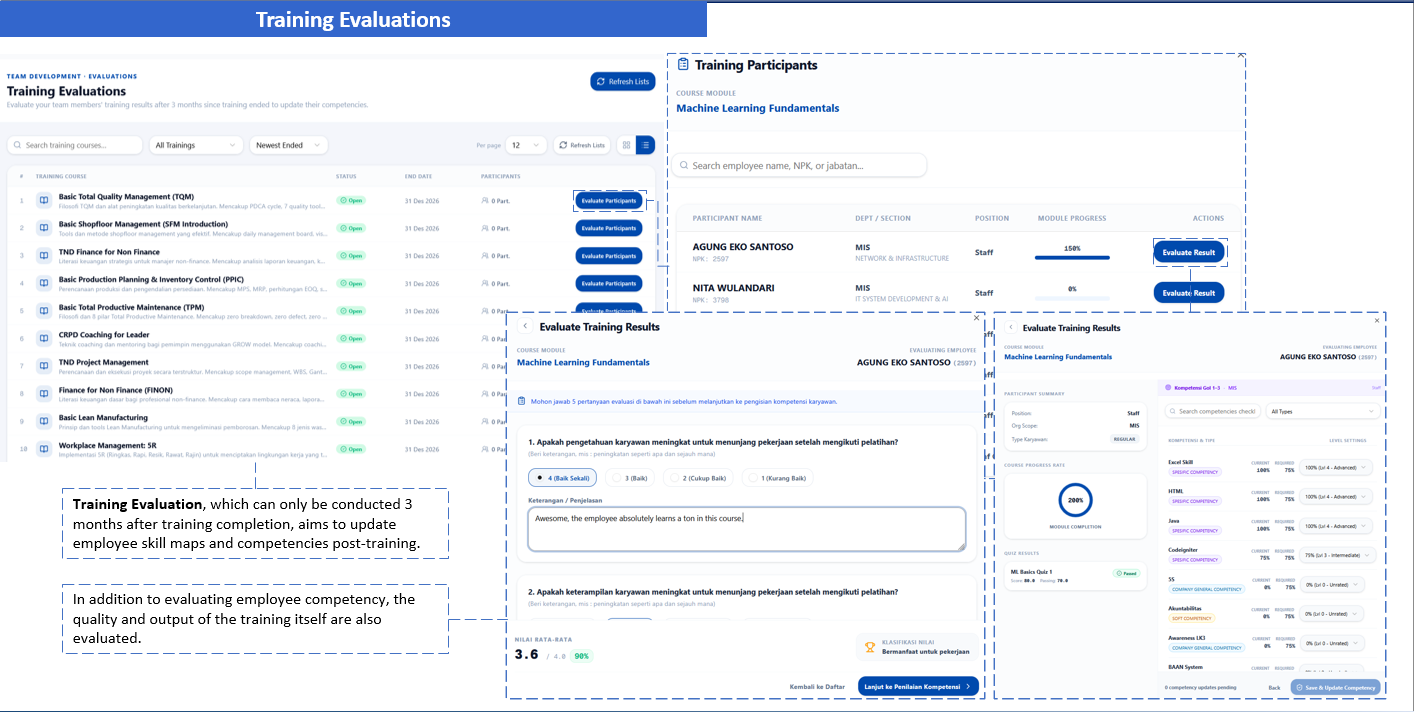Click the Search training courses field
The height and width of the screenshot is (712, 1414).
pyautogui.click(x=75, y=145)
